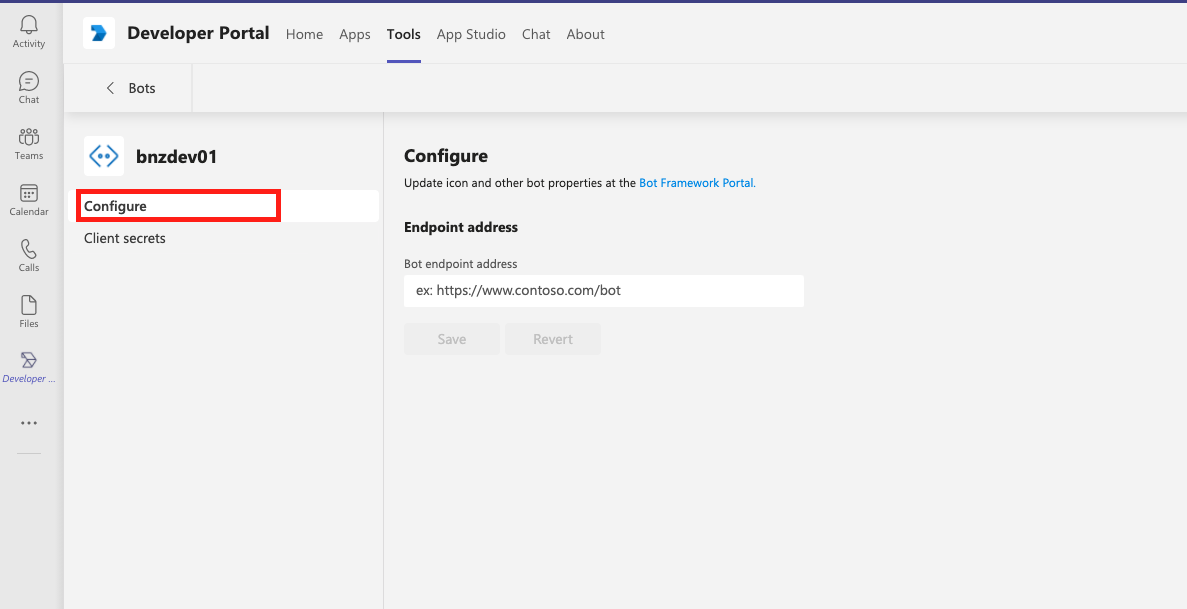Screen dimensions: 1187x609
Task: Go to Teams in left rail
Action: [29, 138]
